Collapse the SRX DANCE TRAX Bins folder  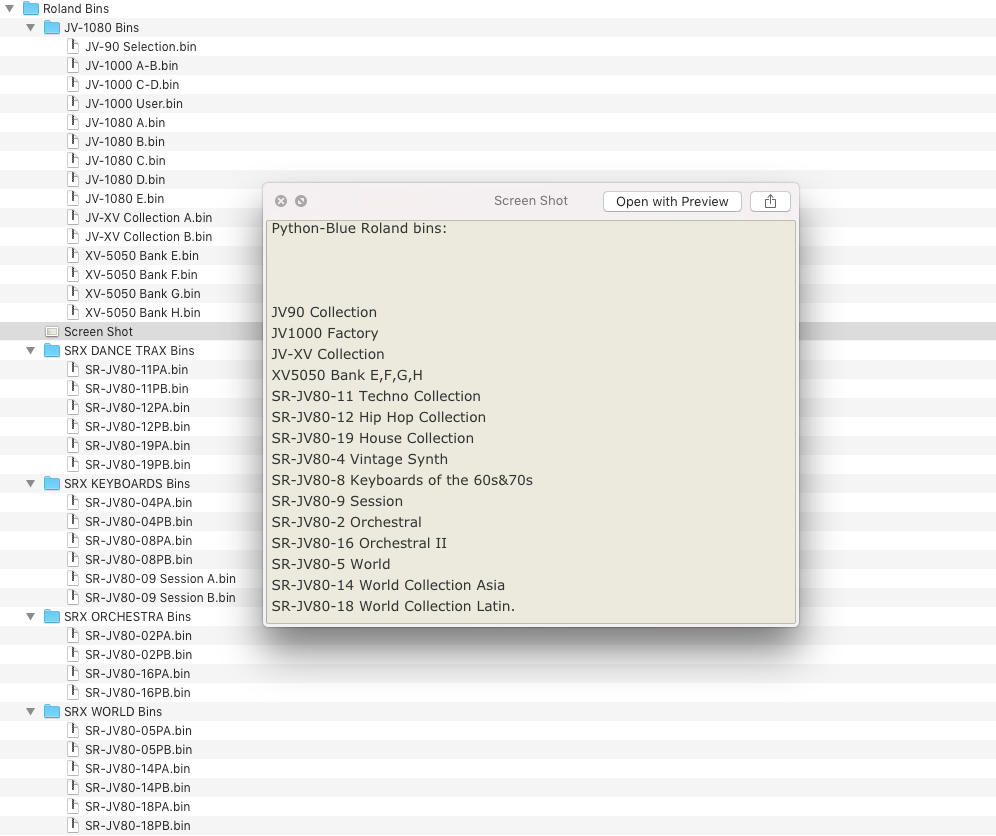(30, 351)
